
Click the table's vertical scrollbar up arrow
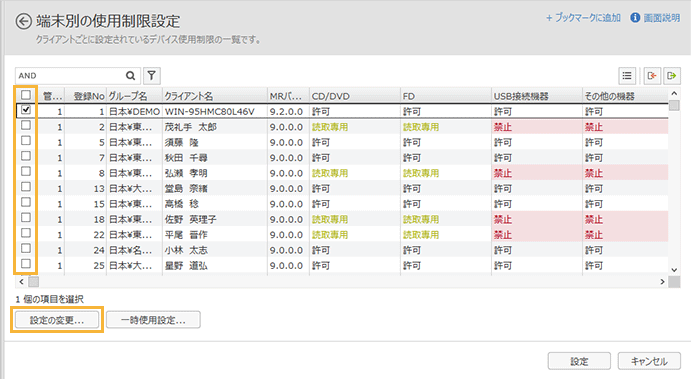674,93
